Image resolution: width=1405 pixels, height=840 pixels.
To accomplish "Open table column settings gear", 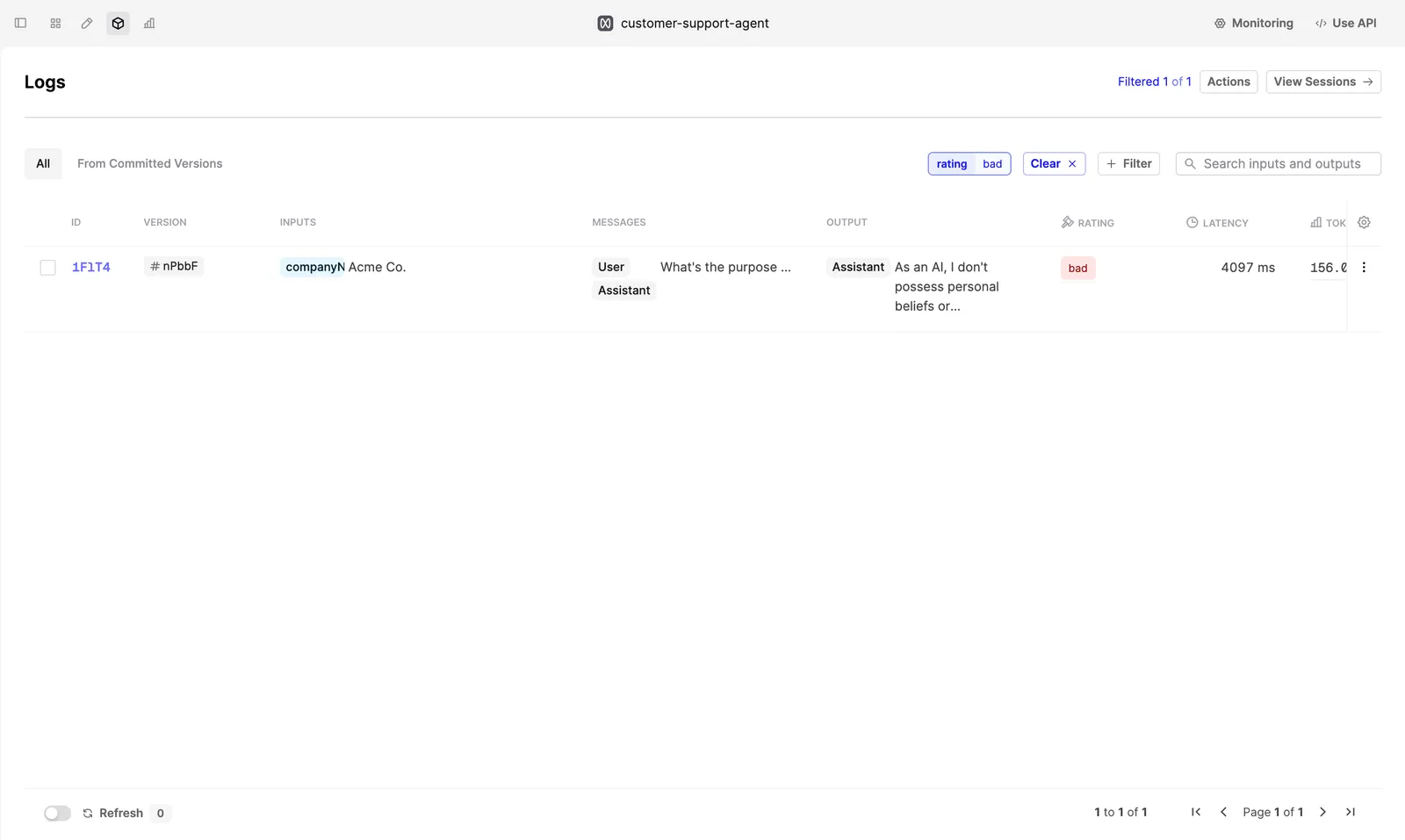I will tap(1364, 223).
